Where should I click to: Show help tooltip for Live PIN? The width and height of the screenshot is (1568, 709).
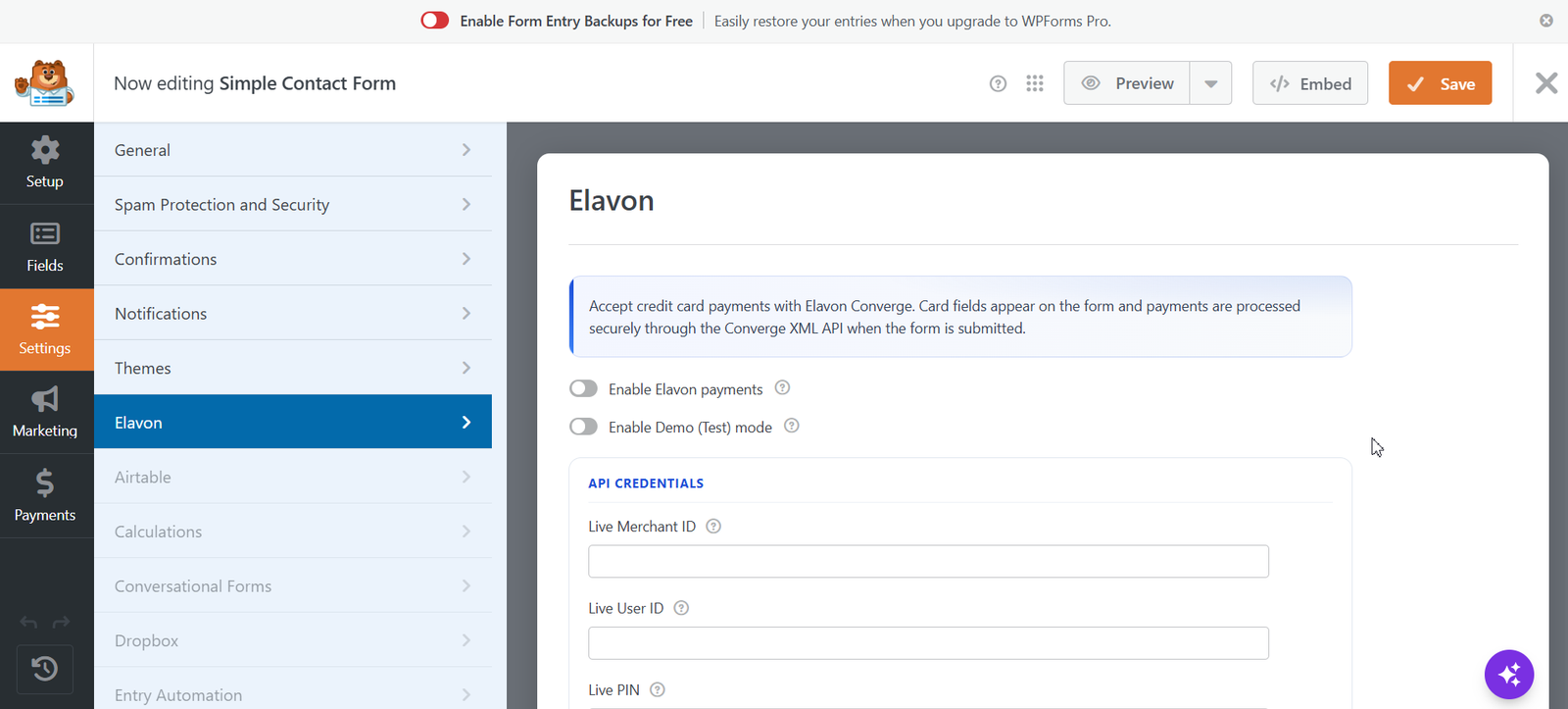tap(658, 689)
